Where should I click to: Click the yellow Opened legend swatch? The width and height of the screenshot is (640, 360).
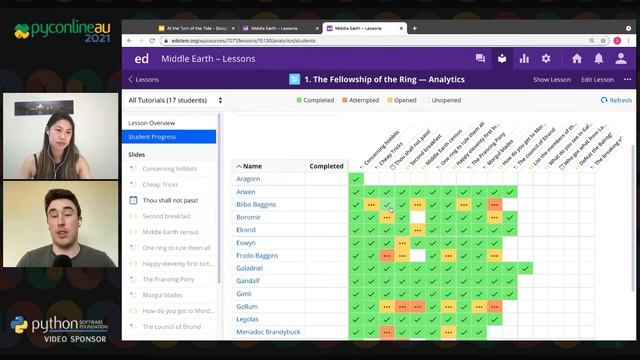click(x=389, y=100)
